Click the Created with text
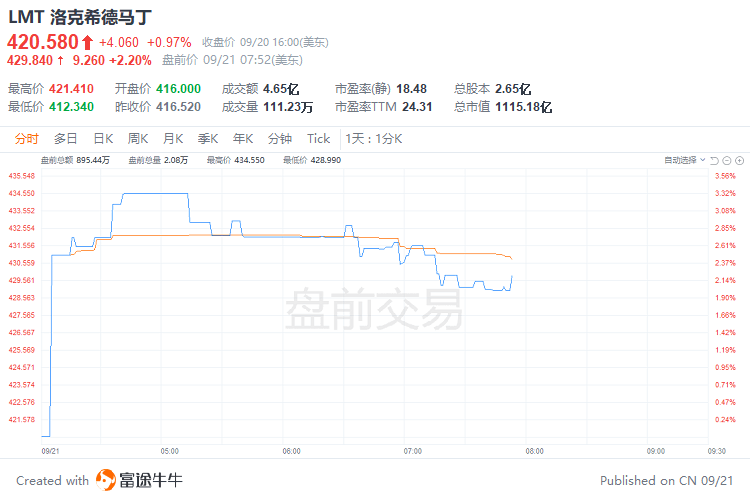This screenshot has width=750, height=501. tap(53, 480)
